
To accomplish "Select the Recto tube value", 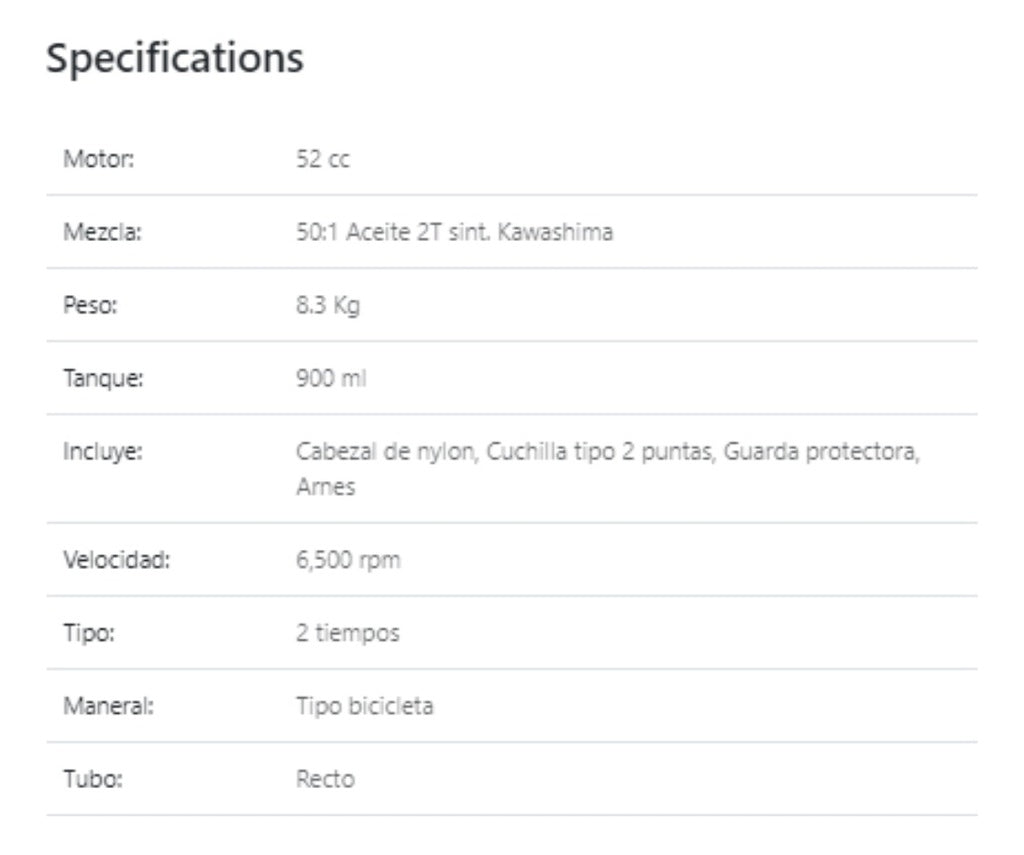I will point(325,779).
